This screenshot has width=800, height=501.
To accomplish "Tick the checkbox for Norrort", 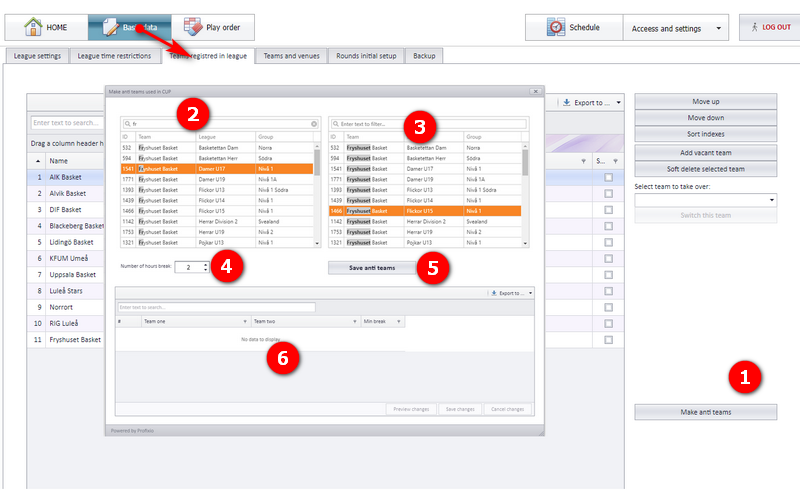I will click(x=608, y=308).
